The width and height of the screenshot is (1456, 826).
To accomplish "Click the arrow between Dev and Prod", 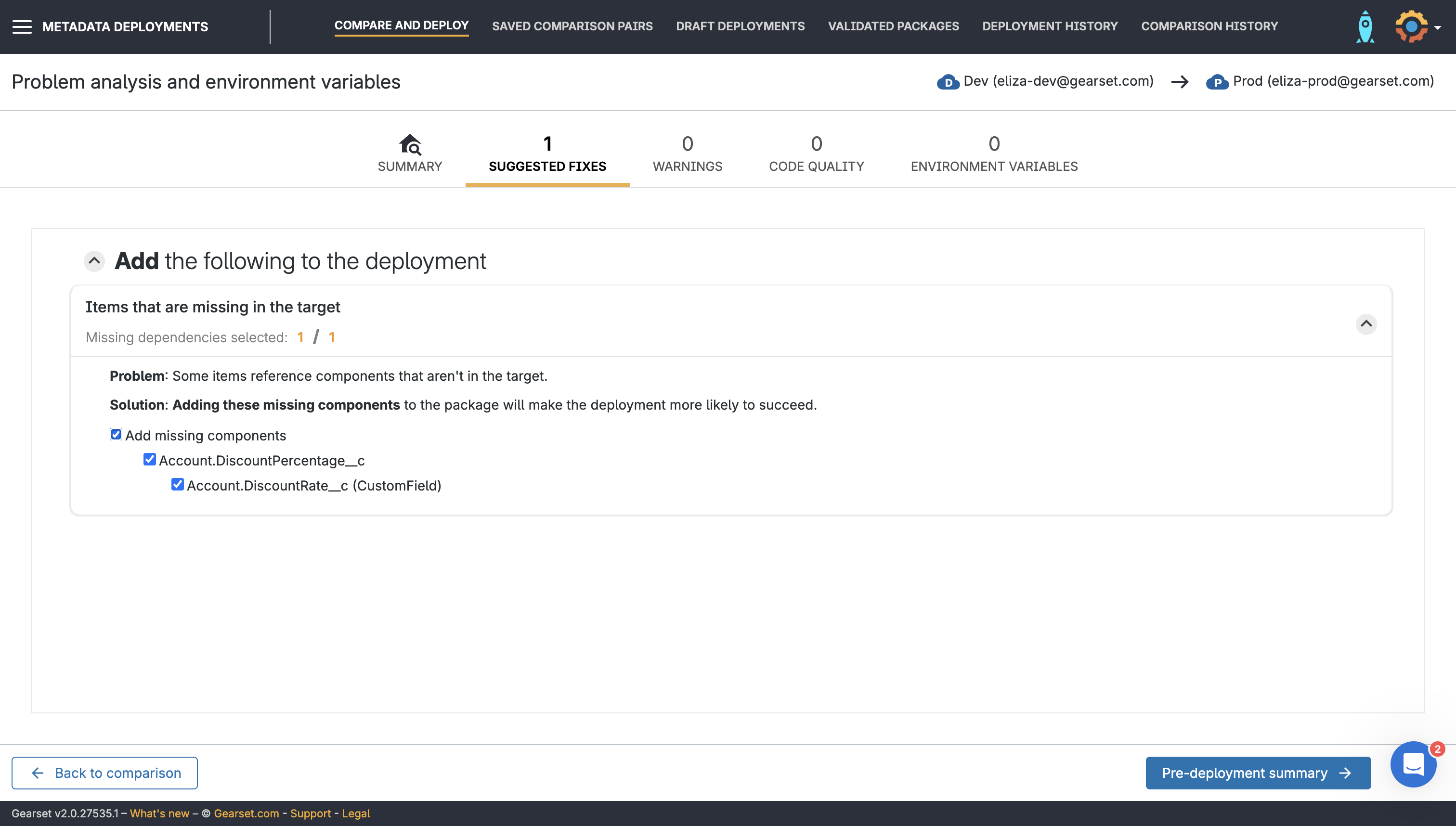I will coord(1180,82).
